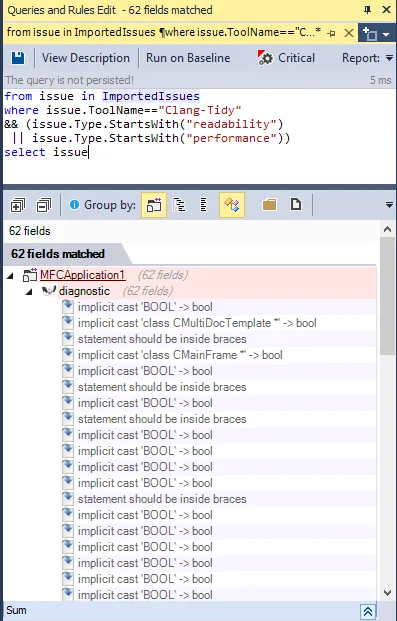397x621 pixels.
Task: Click View Description
Action: (x=86, y=58)
